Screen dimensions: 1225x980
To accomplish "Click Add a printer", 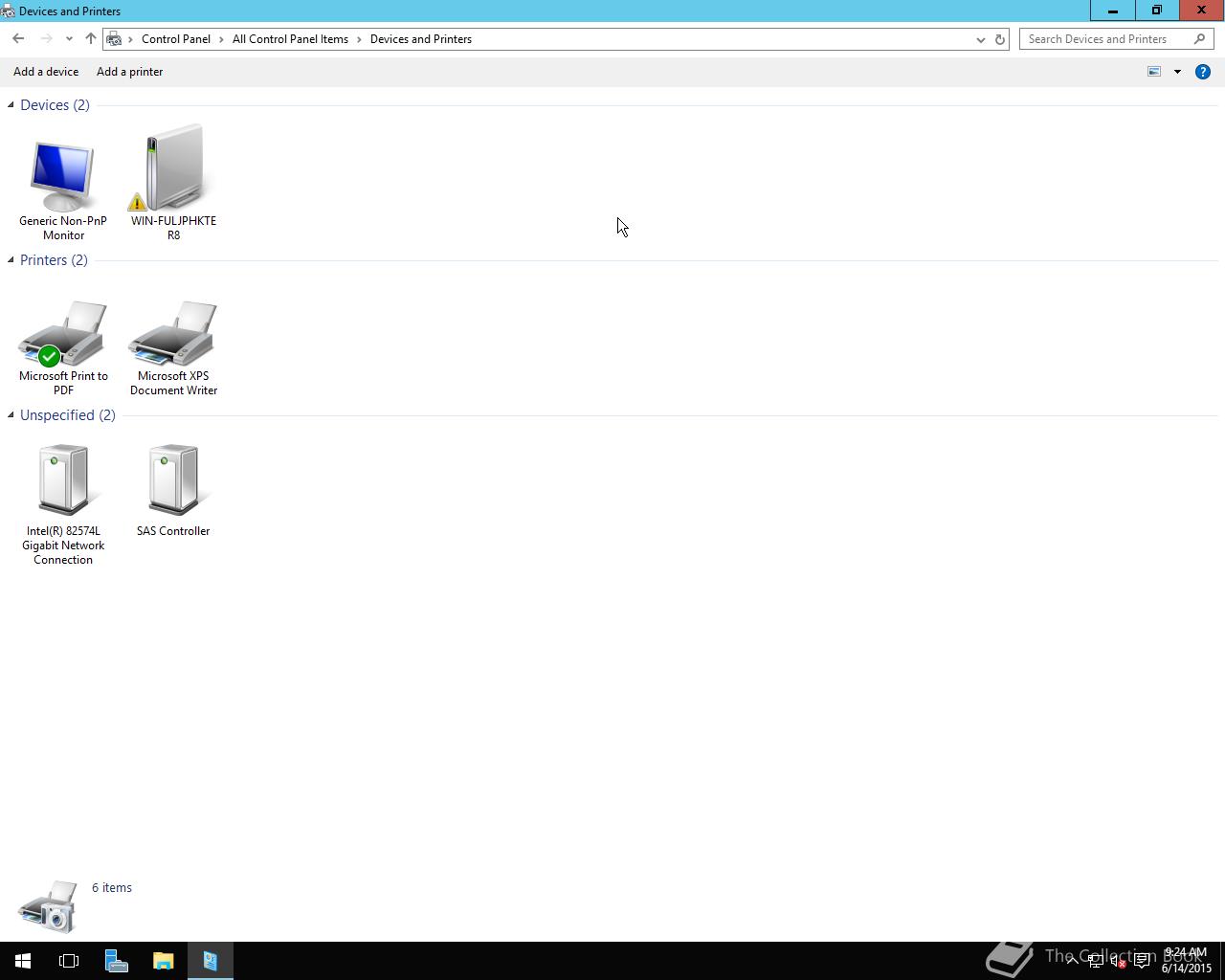I will tap(130, 72).
